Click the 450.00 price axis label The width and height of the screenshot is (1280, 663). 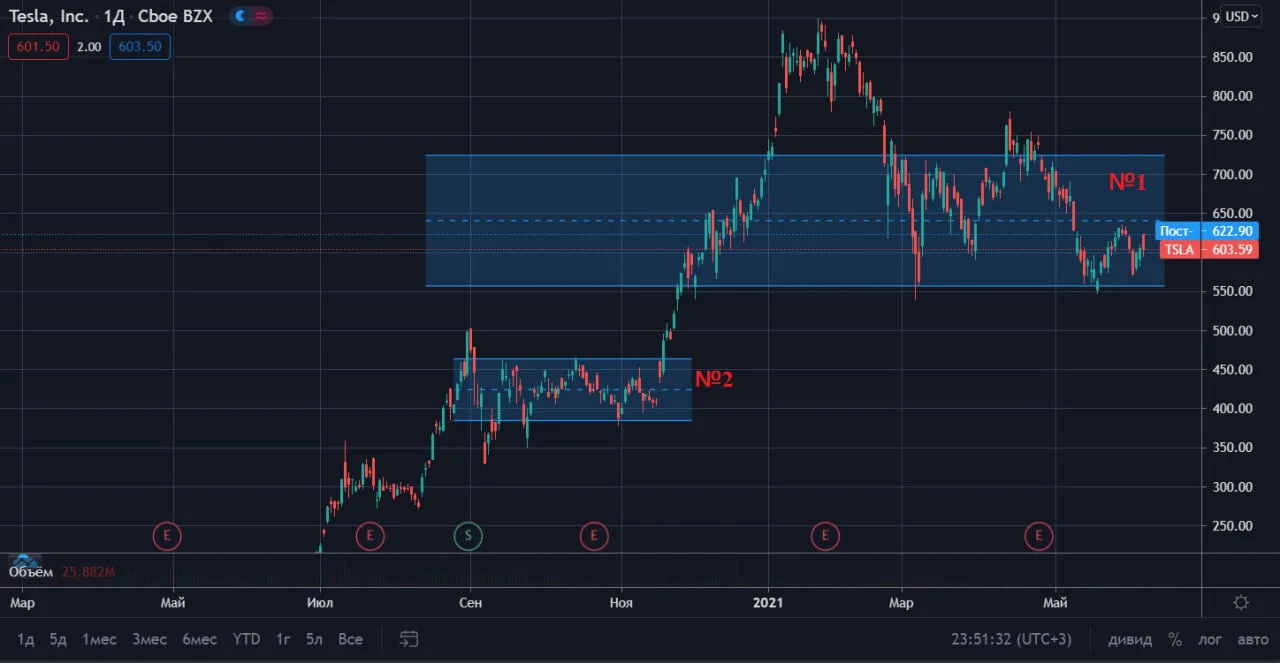click(1231, 369)
